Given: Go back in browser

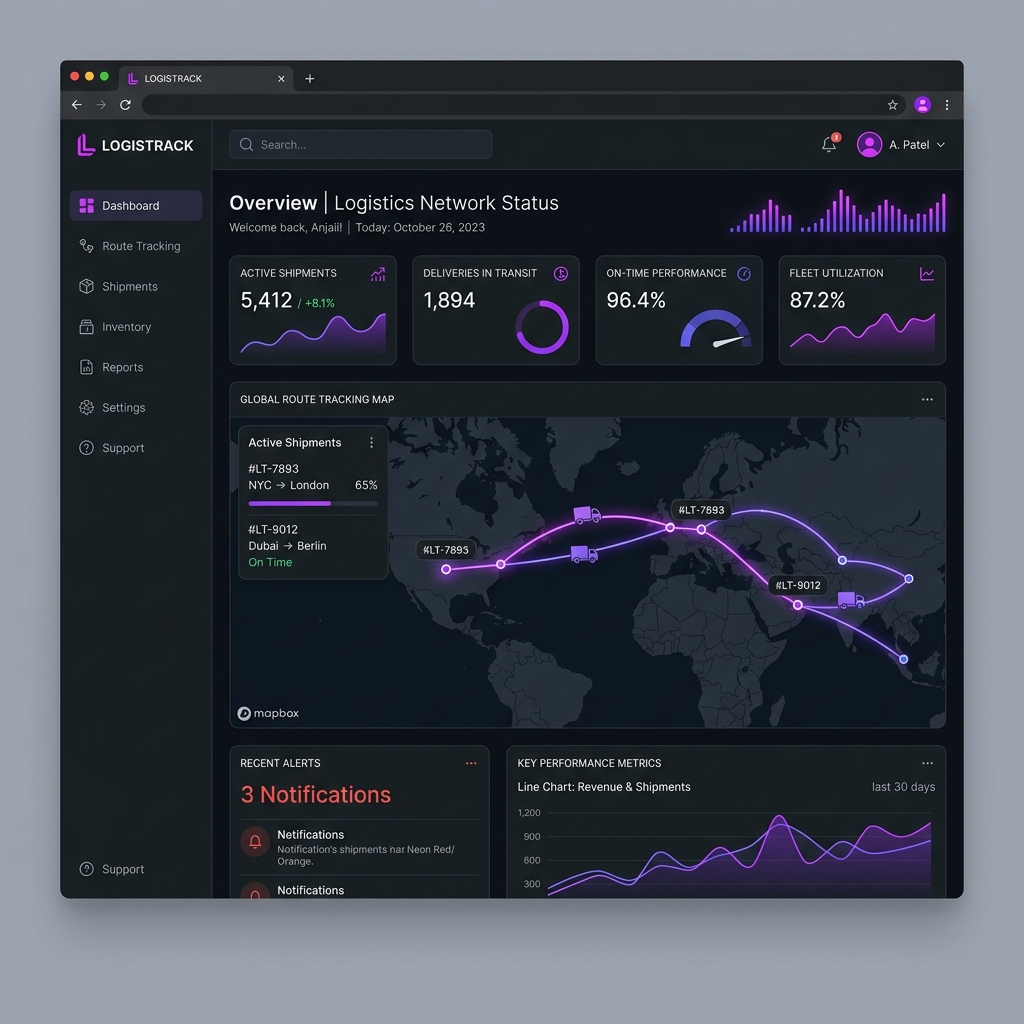Looking at the screenshot, I should tap(77, 104).
